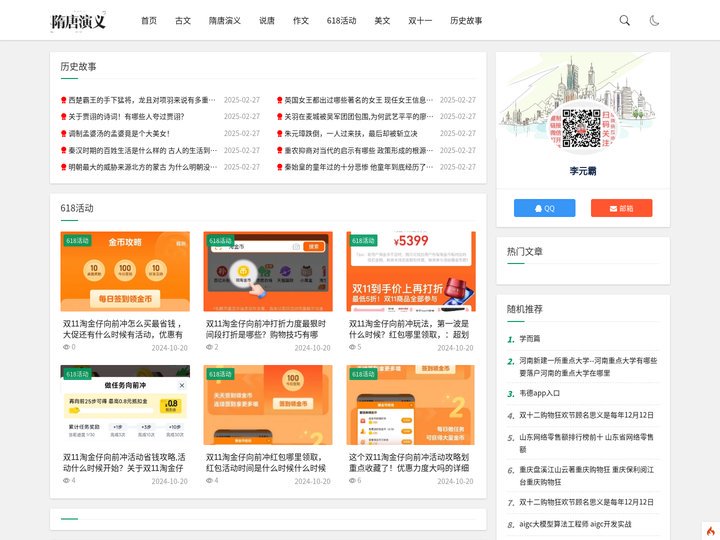720x540 pixels.
Task: Click the 隋唐演义 site logo
Action: pos(78,21)
